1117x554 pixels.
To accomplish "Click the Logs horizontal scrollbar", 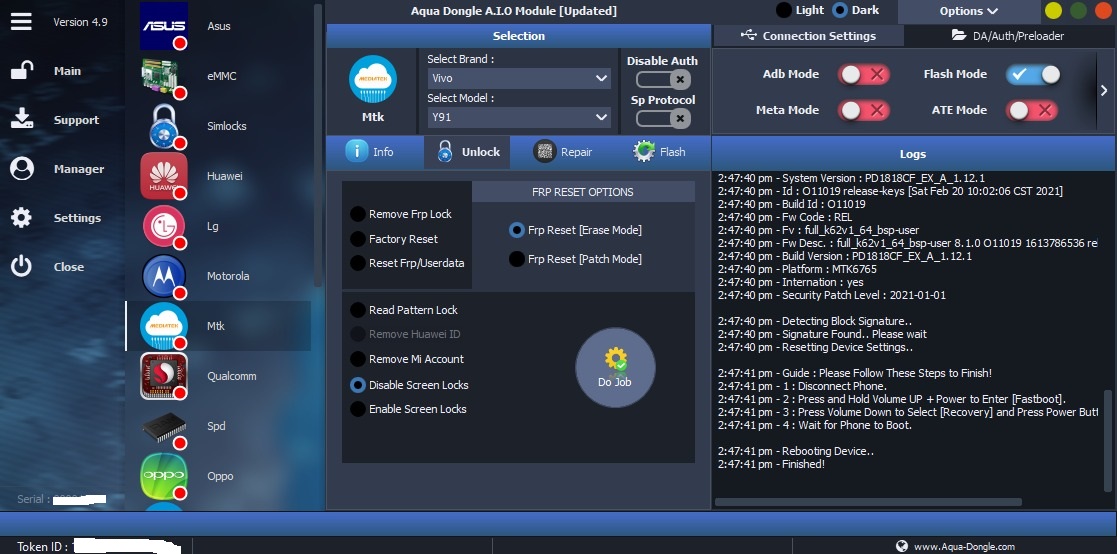I will pos(868,502).
